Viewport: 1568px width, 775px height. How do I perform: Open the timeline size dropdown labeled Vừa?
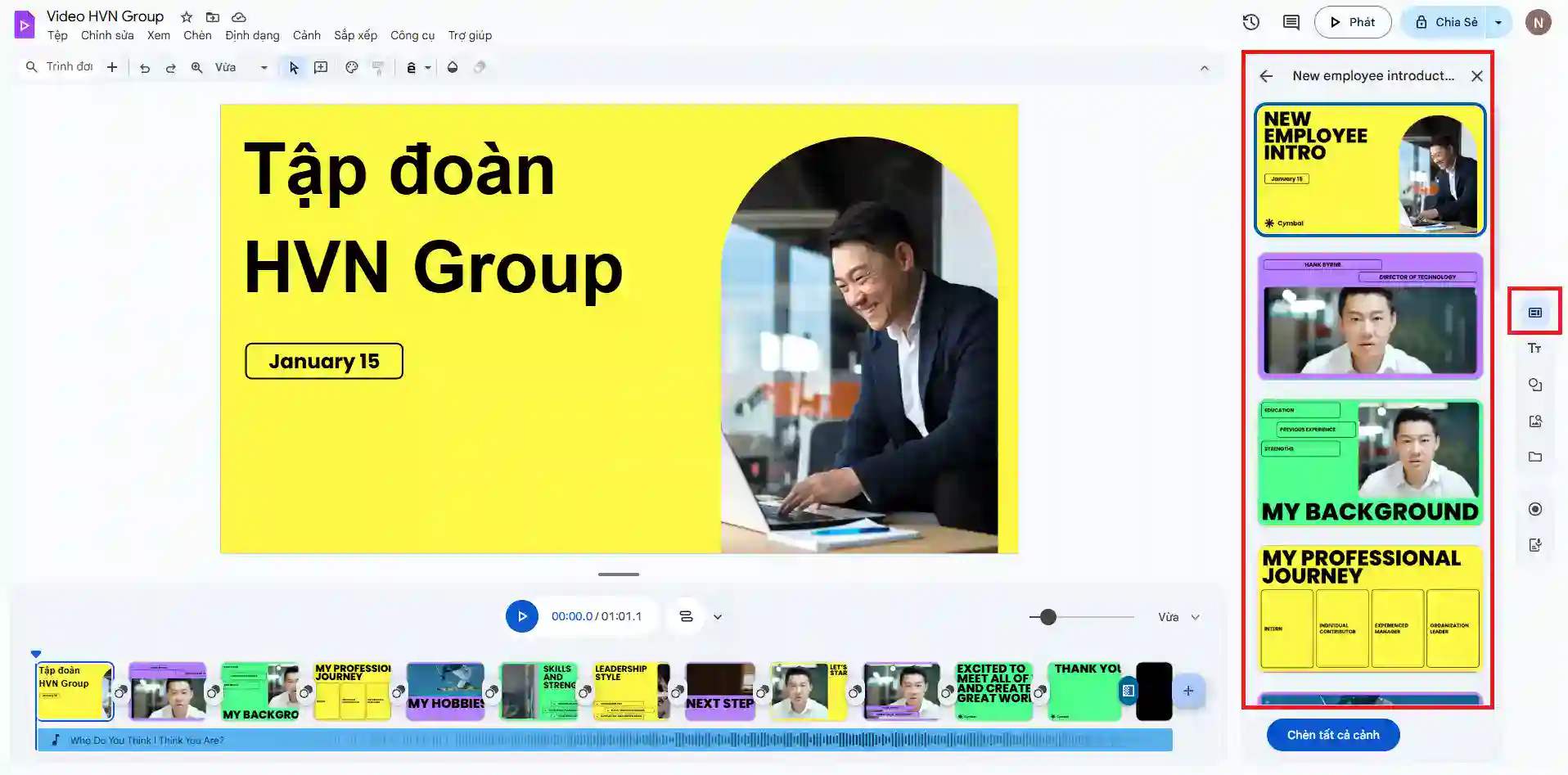pos(1178,617)
